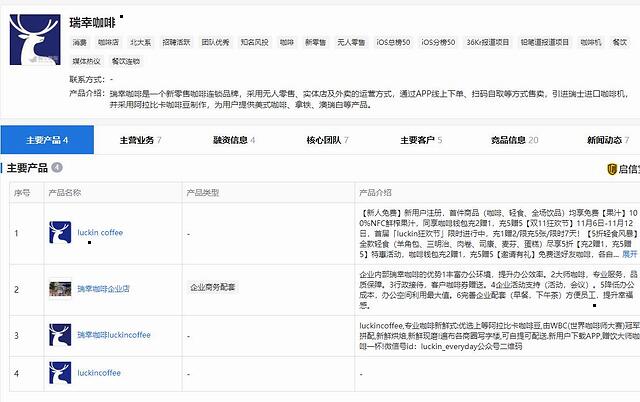
Task: Click the 咖啡店 tag
Action: (x=108, y=42)
